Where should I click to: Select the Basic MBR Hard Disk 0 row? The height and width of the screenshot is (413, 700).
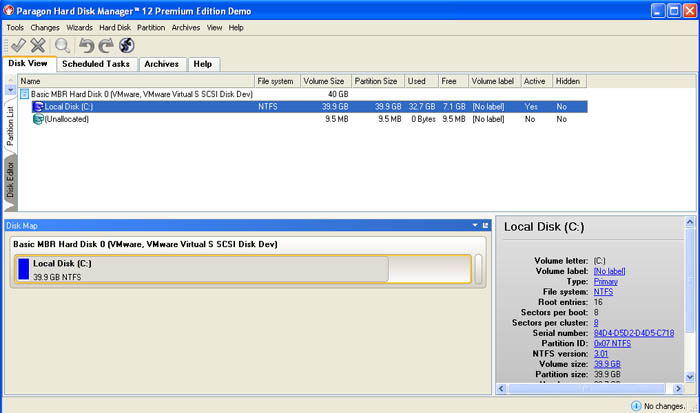pos(303,94)
